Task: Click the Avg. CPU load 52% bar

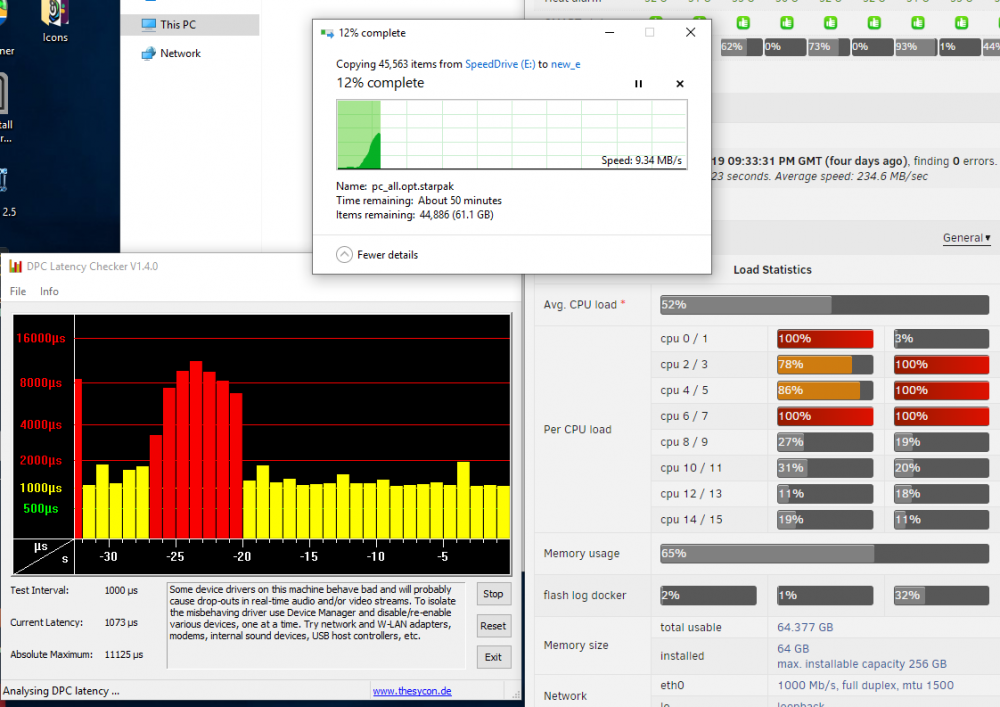Action: 825,305
